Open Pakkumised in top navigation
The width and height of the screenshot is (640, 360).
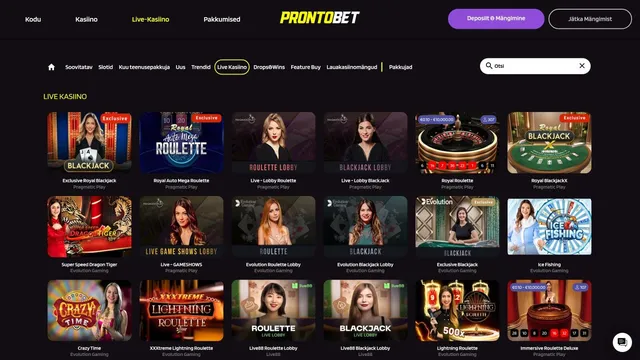[222, 19]
